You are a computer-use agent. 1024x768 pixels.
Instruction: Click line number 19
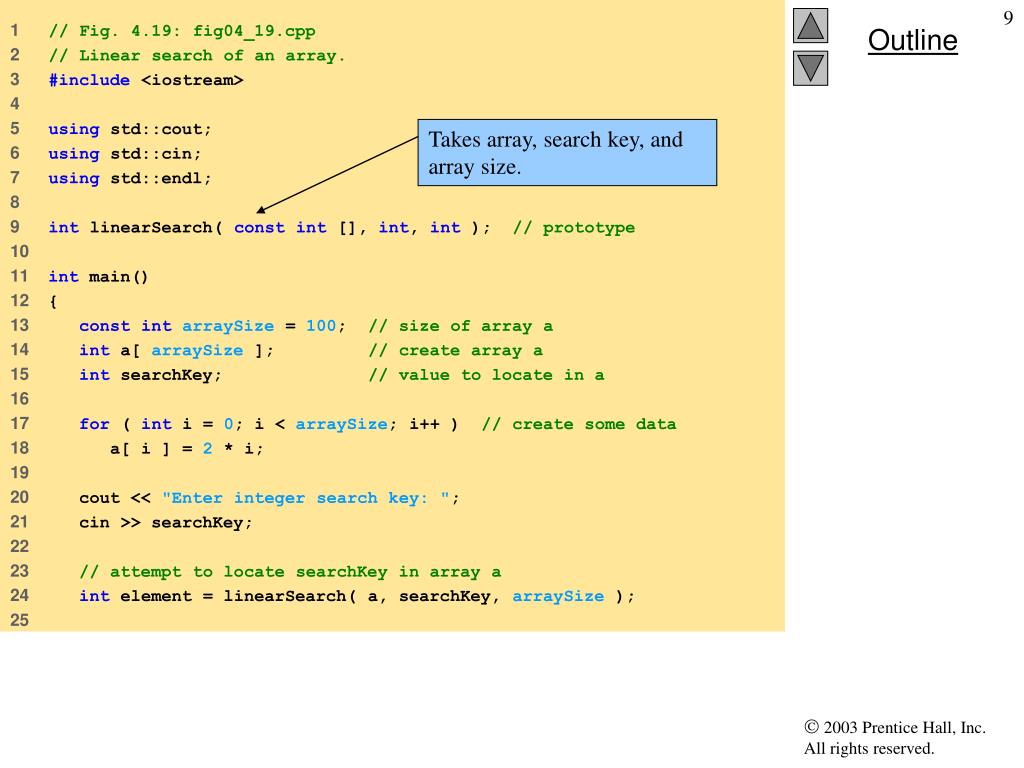tap(20, 473)
